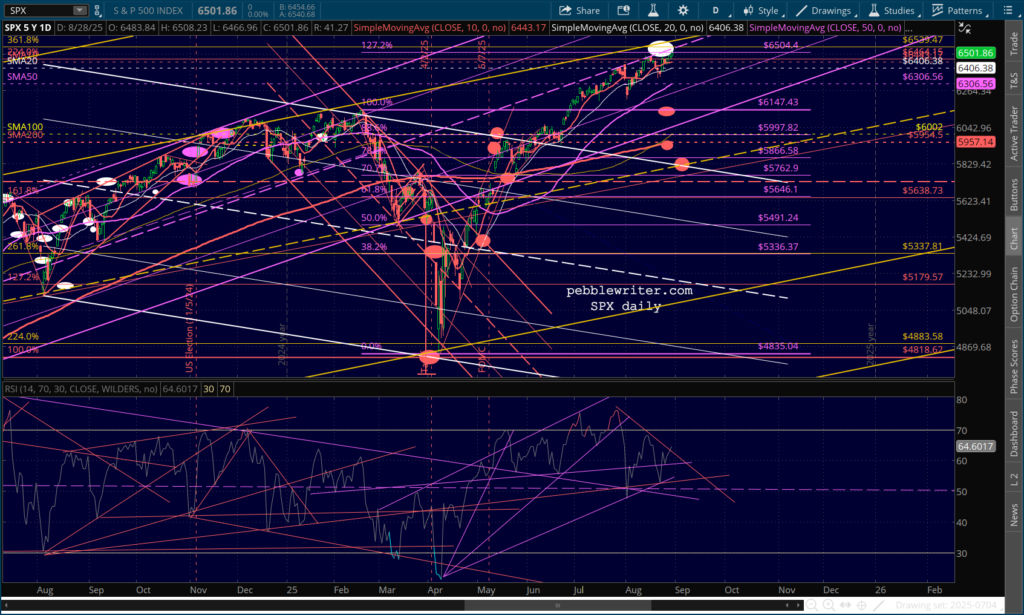
Task: Click the SimpleMovingAvg (CLOSE, 50, 0, no) label
Action: [x=825, y=27]
